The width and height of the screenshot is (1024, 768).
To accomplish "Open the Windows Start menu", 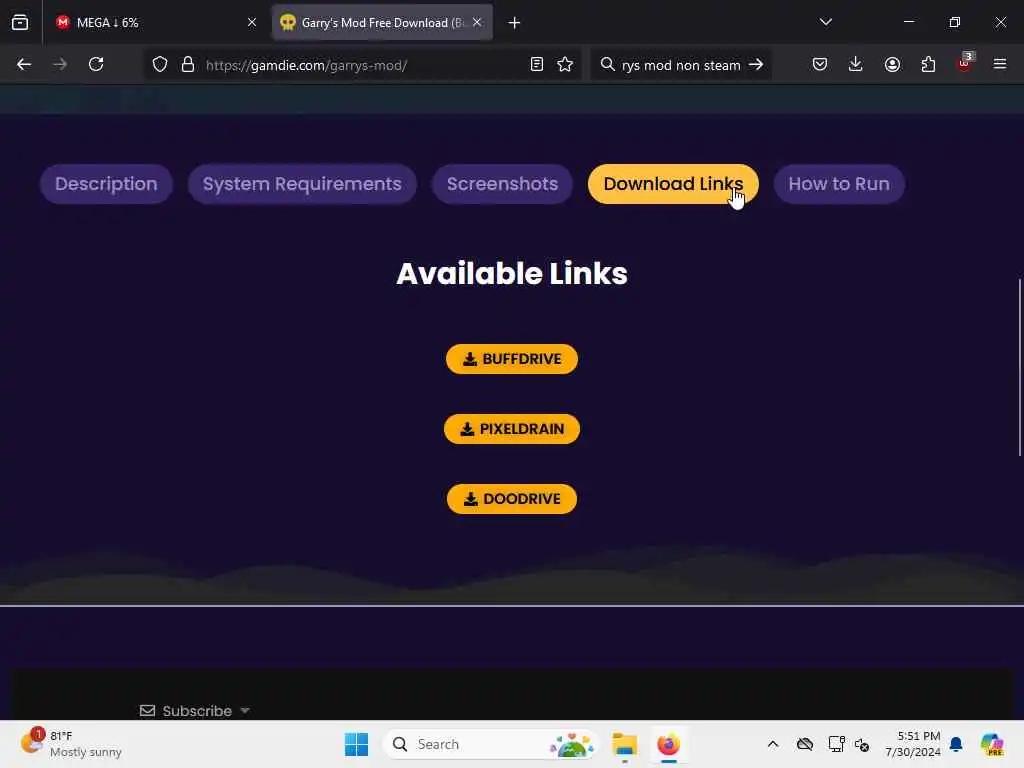I will (x=357, y=744).
